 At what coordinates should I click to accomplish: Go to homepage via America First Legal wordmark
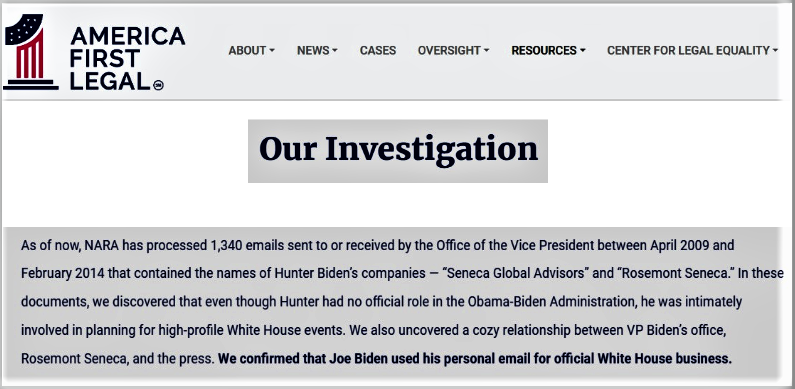pos(127,58)
